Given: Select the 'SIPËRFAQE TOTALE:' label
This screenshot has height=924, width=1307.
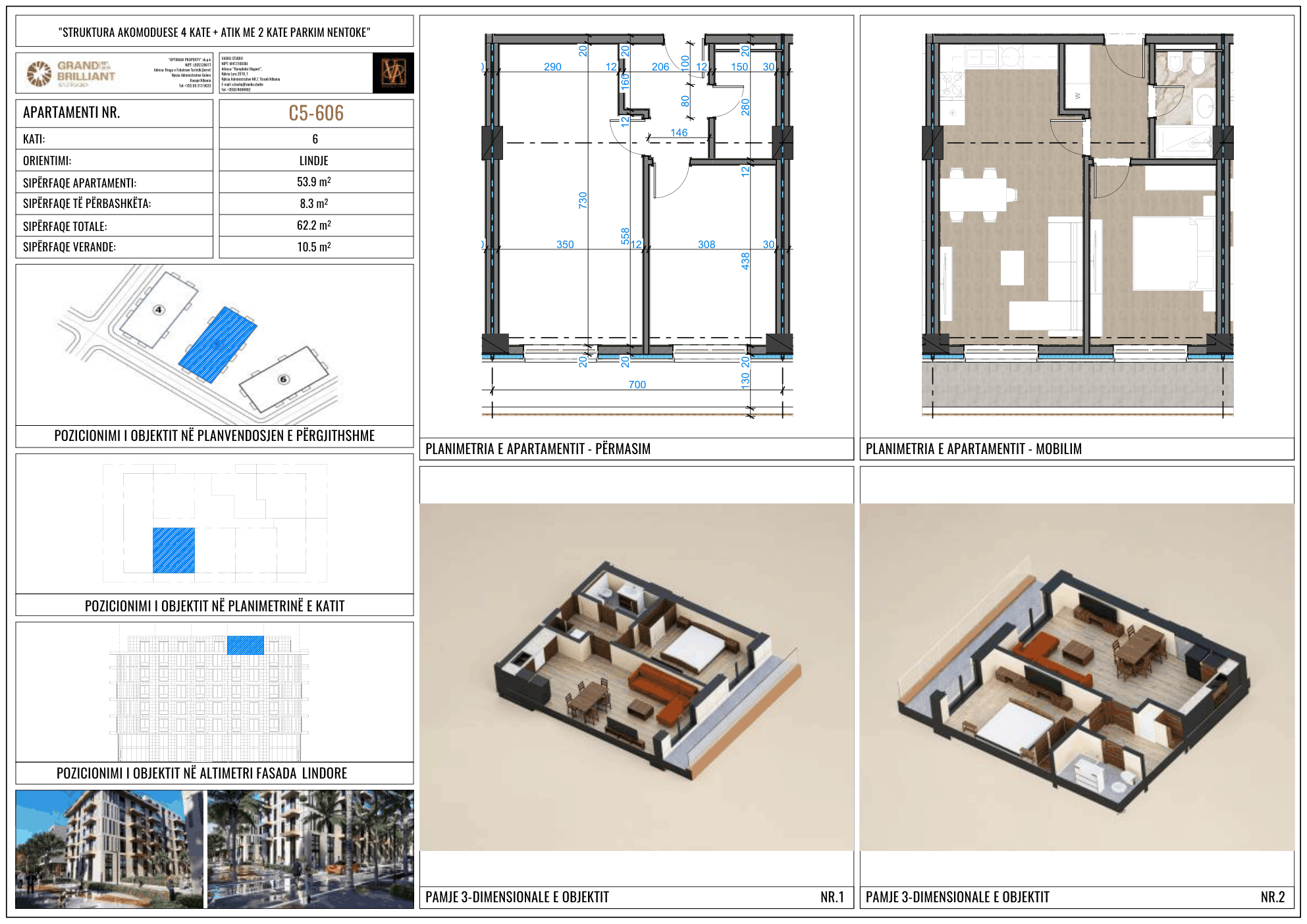Looking at the screenshot, I should click(x=65, y=226).
